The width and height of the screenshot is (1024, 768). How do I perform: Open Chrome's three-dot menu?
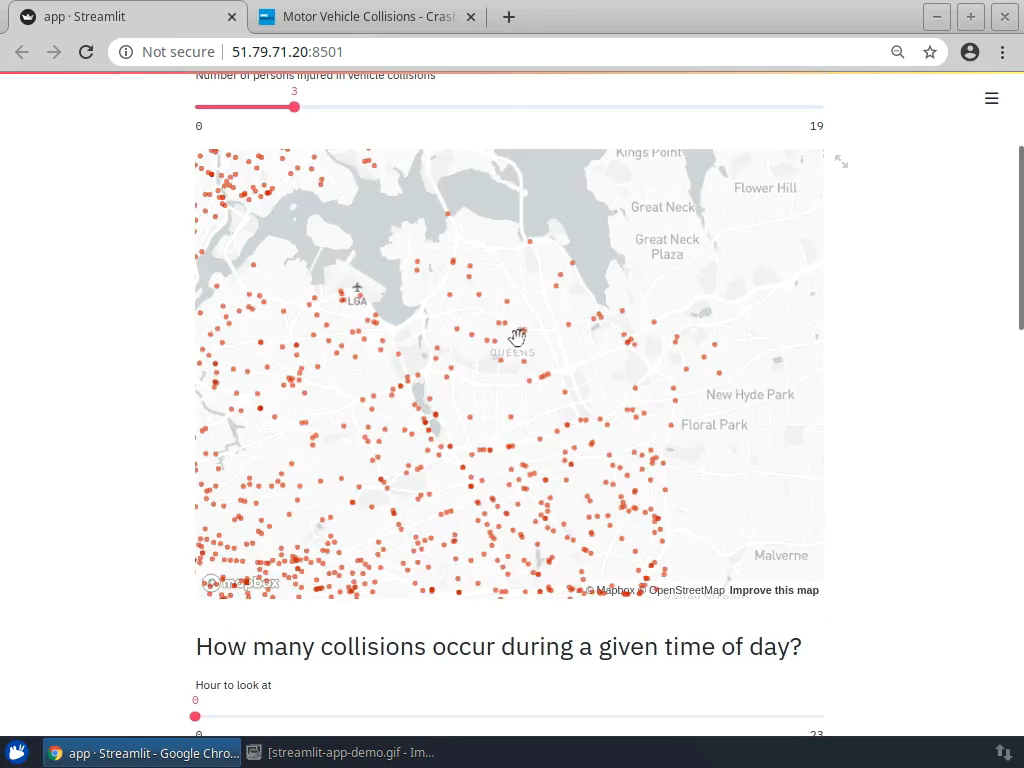1002,52
